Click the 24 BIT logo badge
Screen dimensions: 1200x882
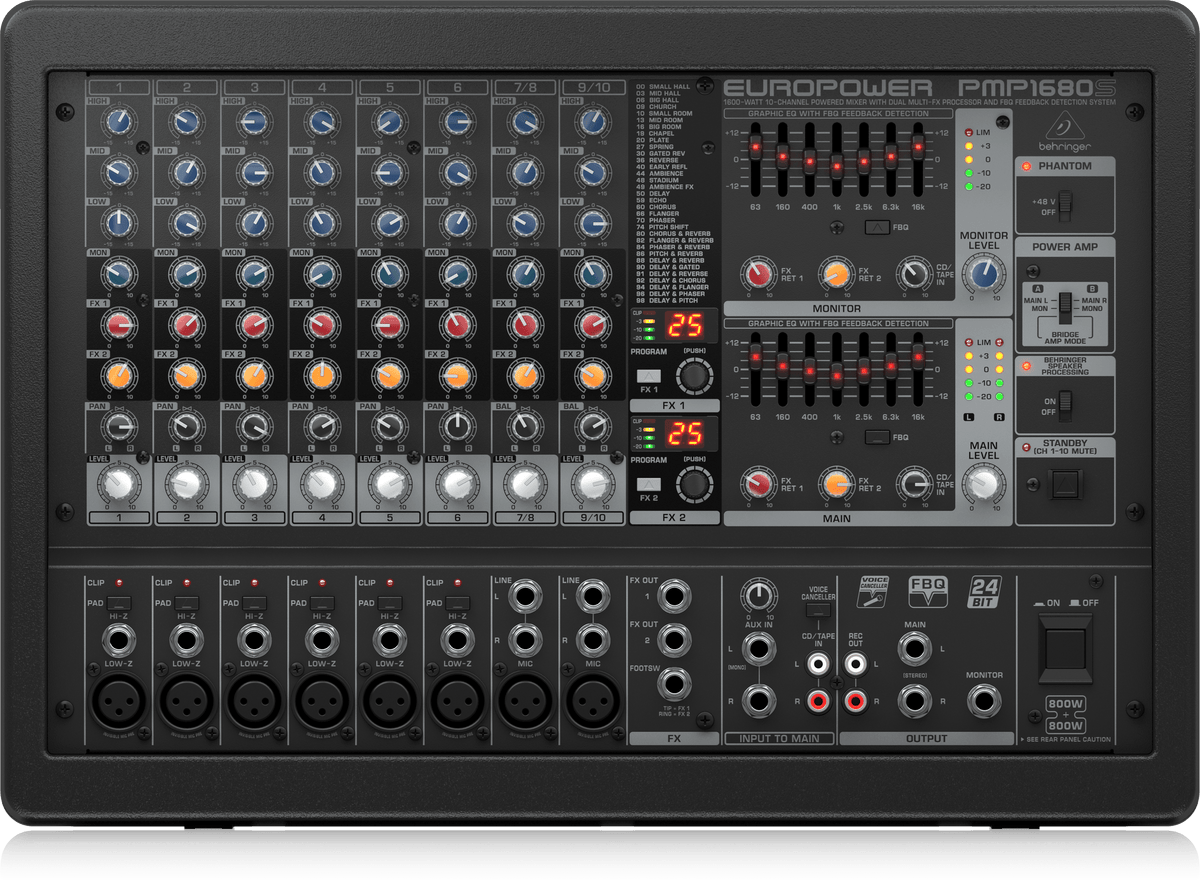(x=984, y=592)
